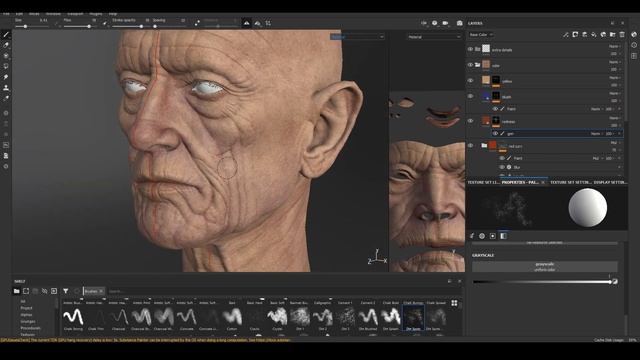Open the Window menu

[x=53, y=14]
